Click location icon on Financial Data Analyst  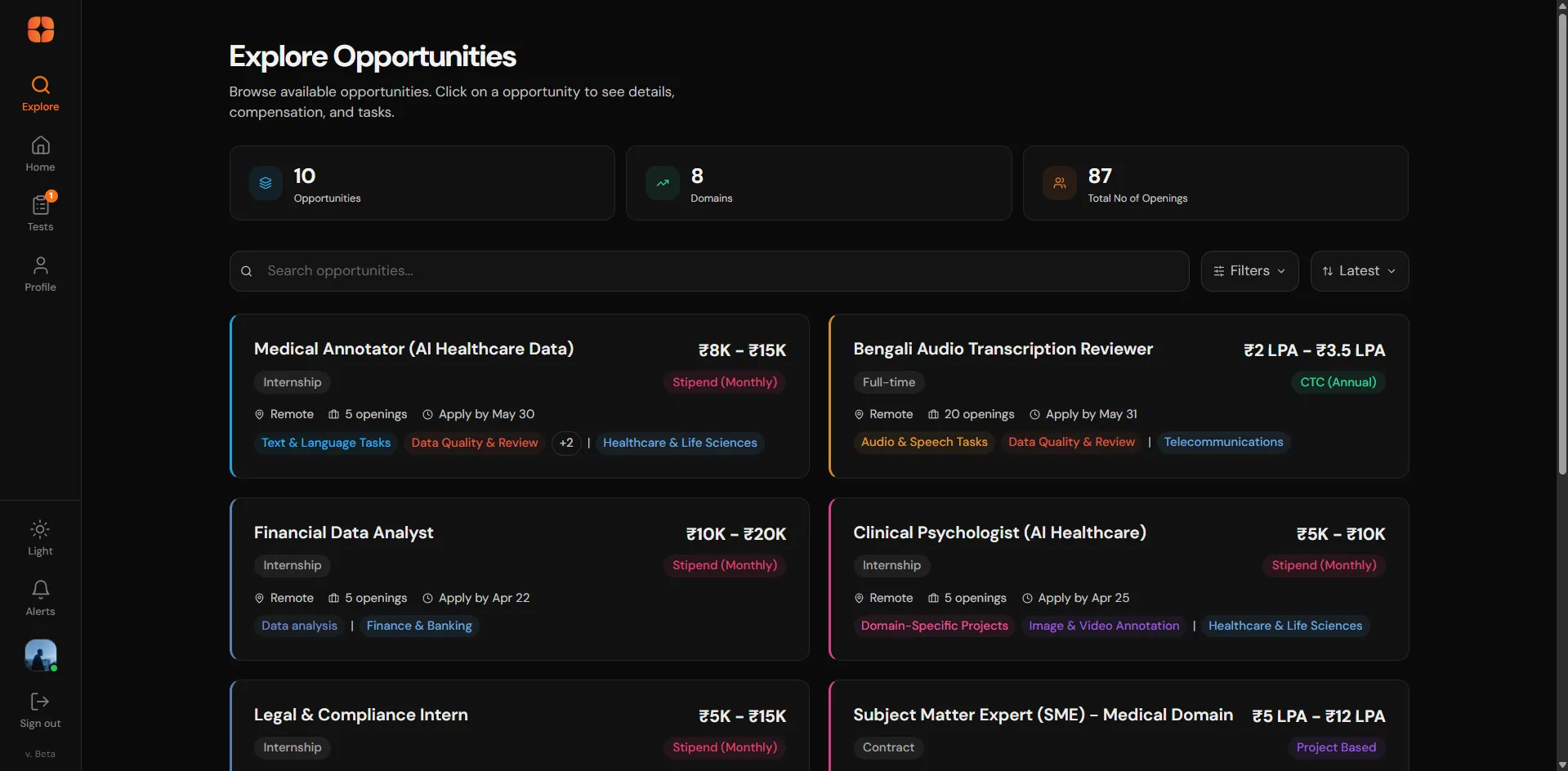tap(259, 599)
